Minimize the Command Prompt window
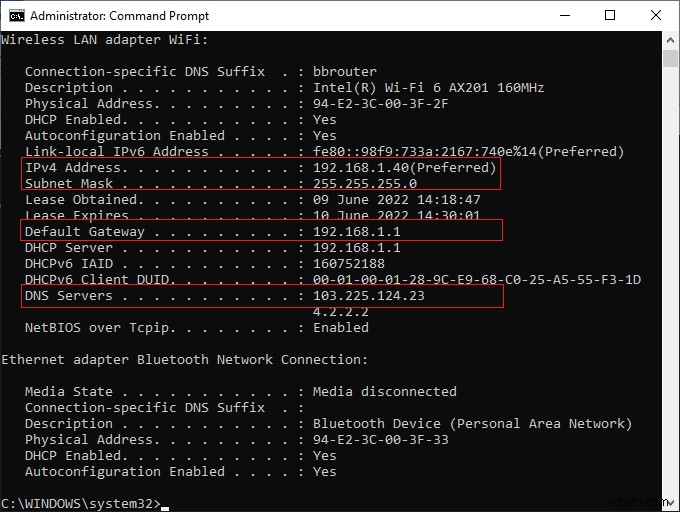680x512 pixels. 563,15
